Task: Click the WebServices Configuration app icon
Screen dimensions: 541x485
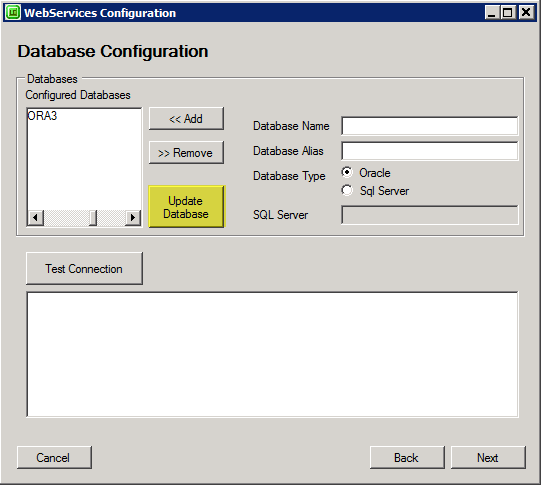Action: [13, 13]
